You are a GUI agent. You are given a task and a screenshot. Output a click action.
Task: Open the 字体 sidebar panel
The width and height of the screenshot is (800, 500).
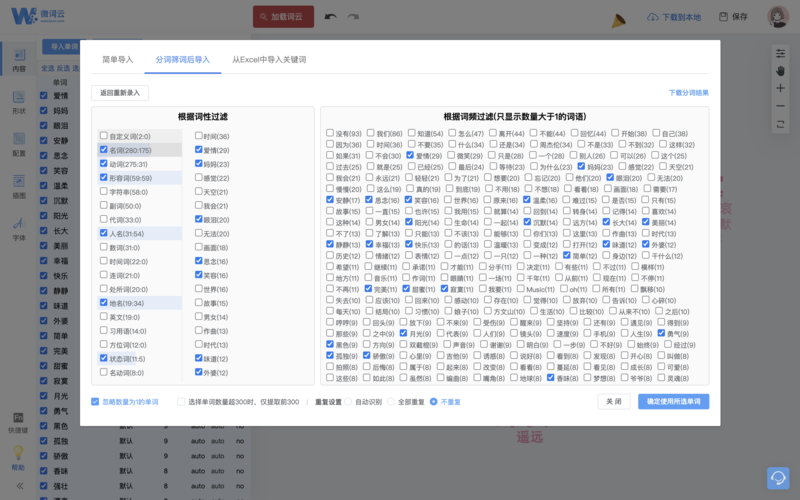[19, 229]
